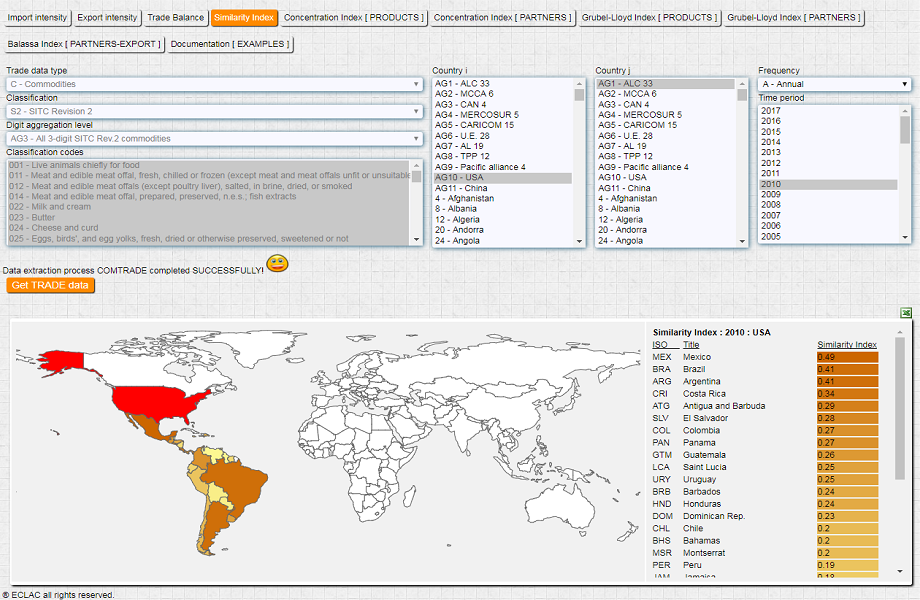Click Mexico's 0.49 similarity color bar
This screenshot has height=600, width=920.
(x=846, y=357)
